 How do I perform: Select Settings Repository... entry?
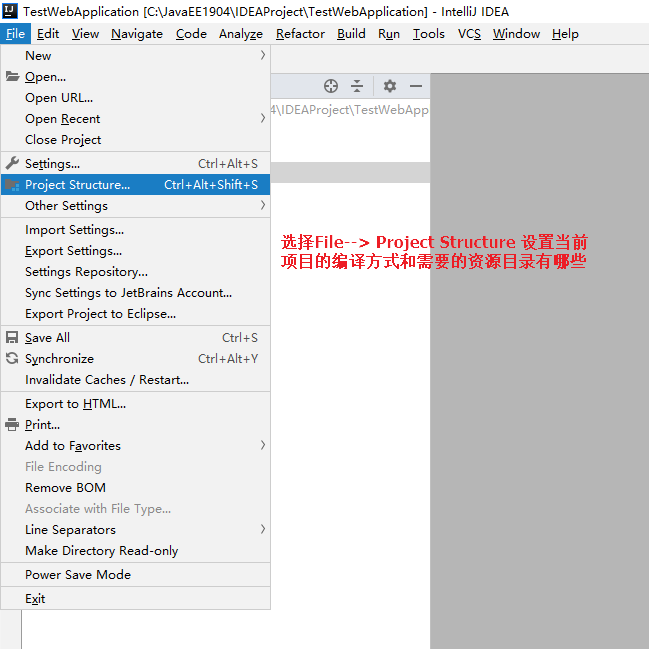pos(135,272)
